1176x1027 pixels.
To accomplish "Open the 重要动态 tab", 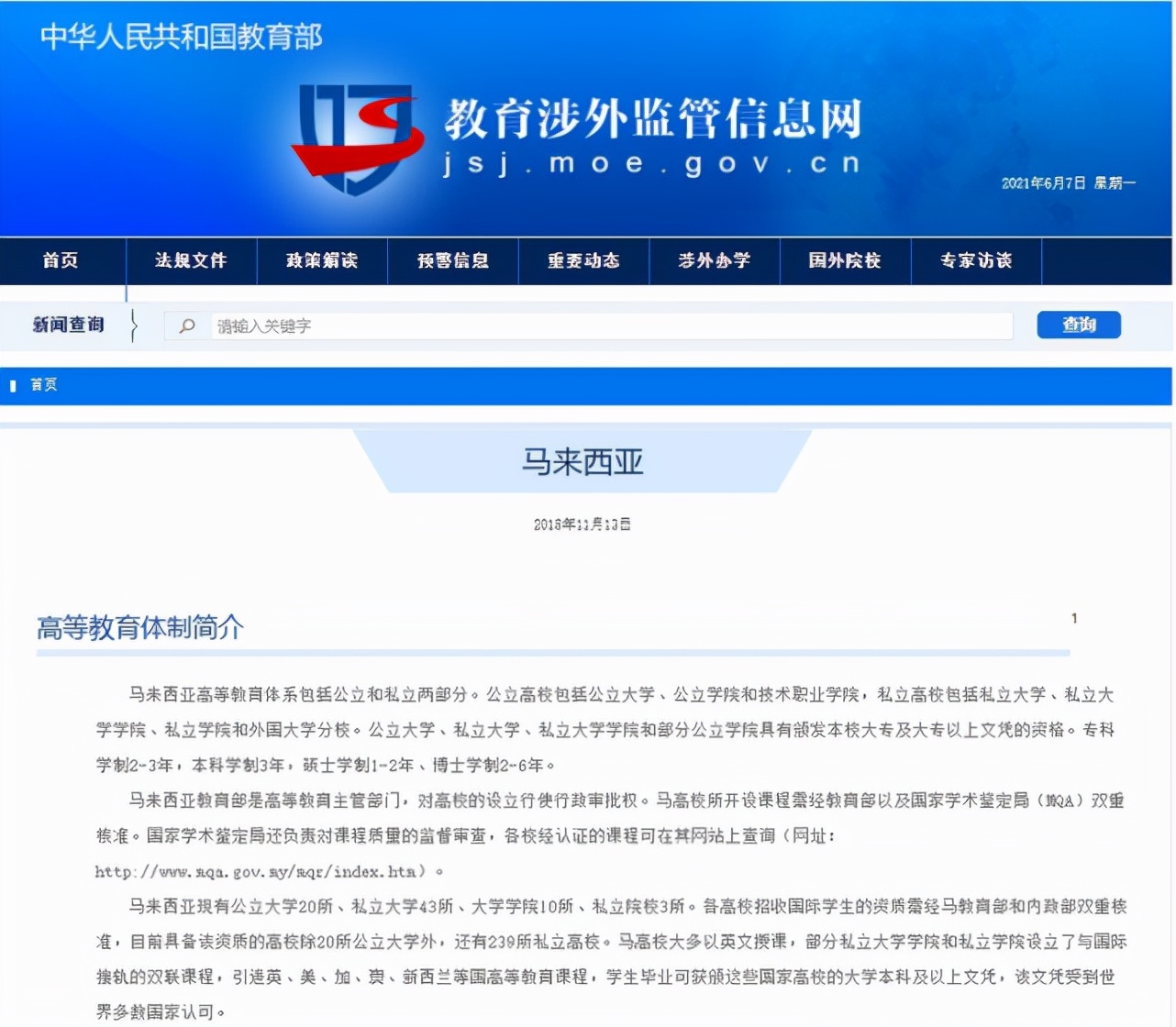I will coord(584,260).
